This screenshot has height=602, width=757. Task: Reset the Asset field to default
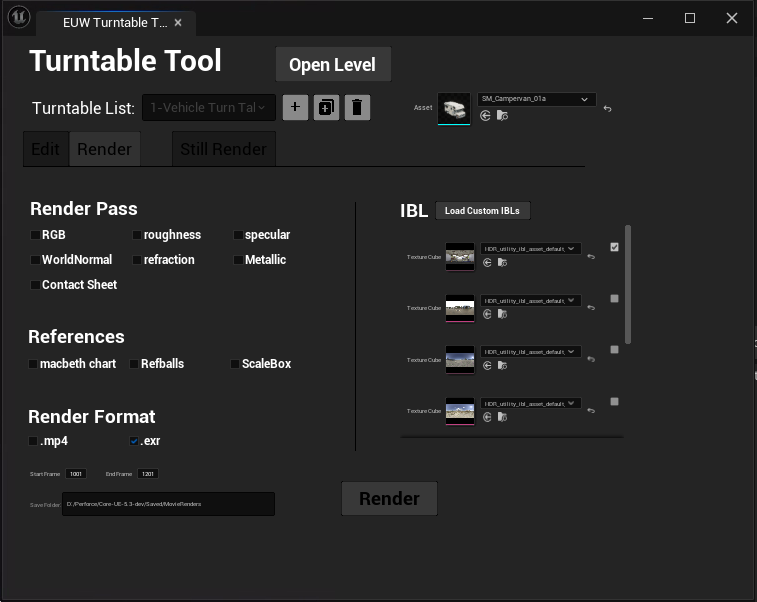coord(608,109)
